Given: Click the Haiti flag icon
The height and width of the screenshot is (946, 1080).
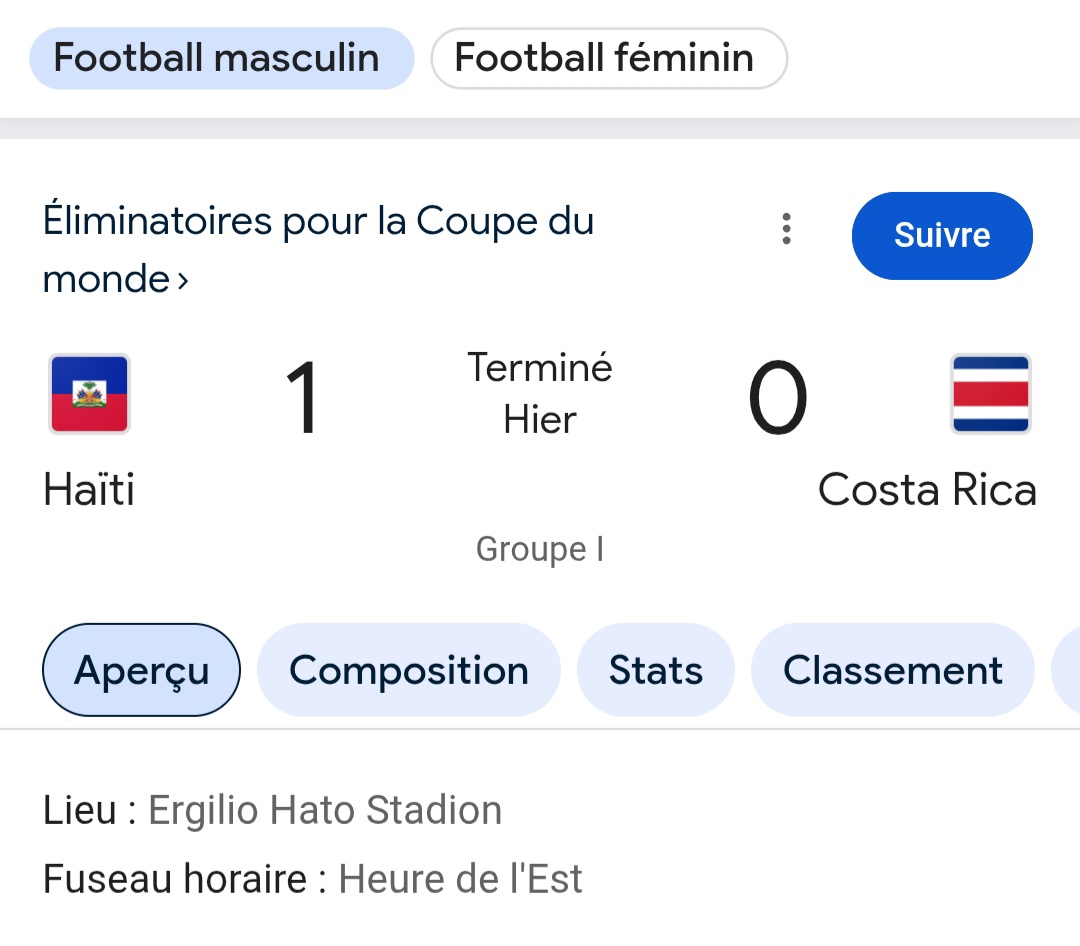Looking at the screenshot, I should (90, 394).
